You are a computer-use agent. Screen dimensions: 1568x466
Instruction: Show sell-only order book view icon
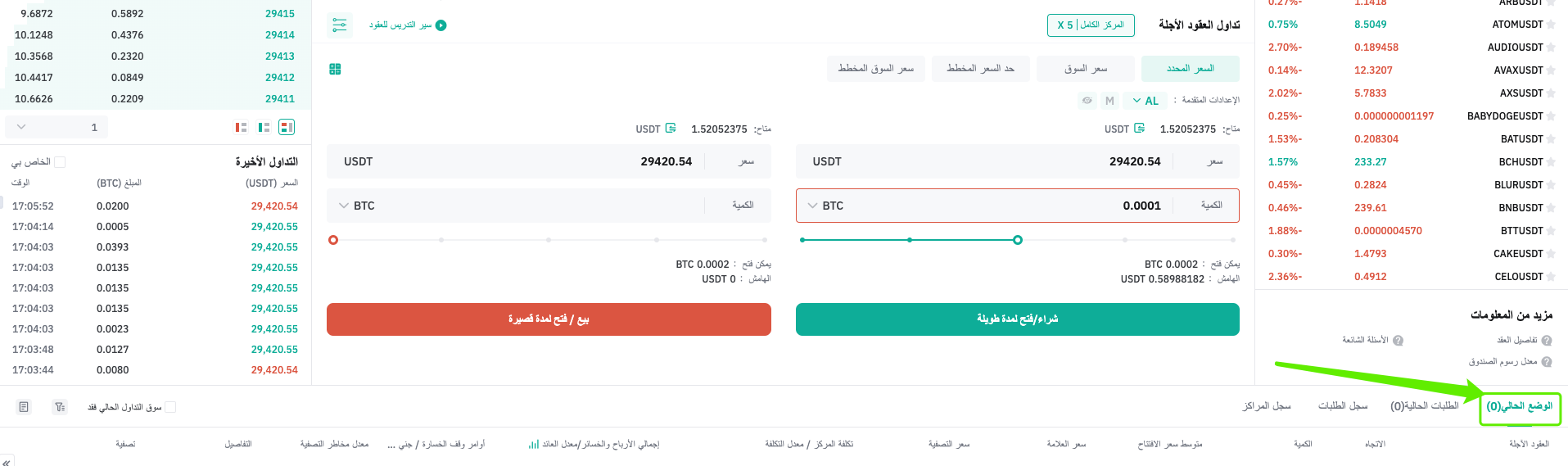tap(241, 127)
